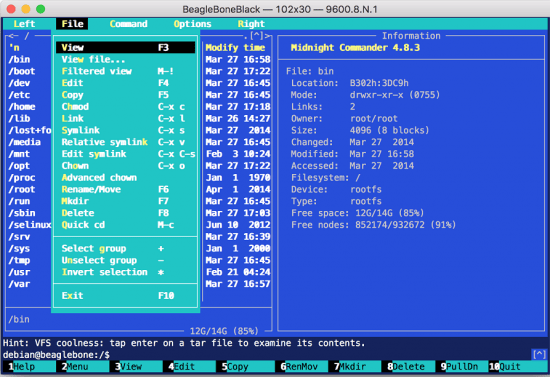Choose Unselect group entry

tap(125, 261)
